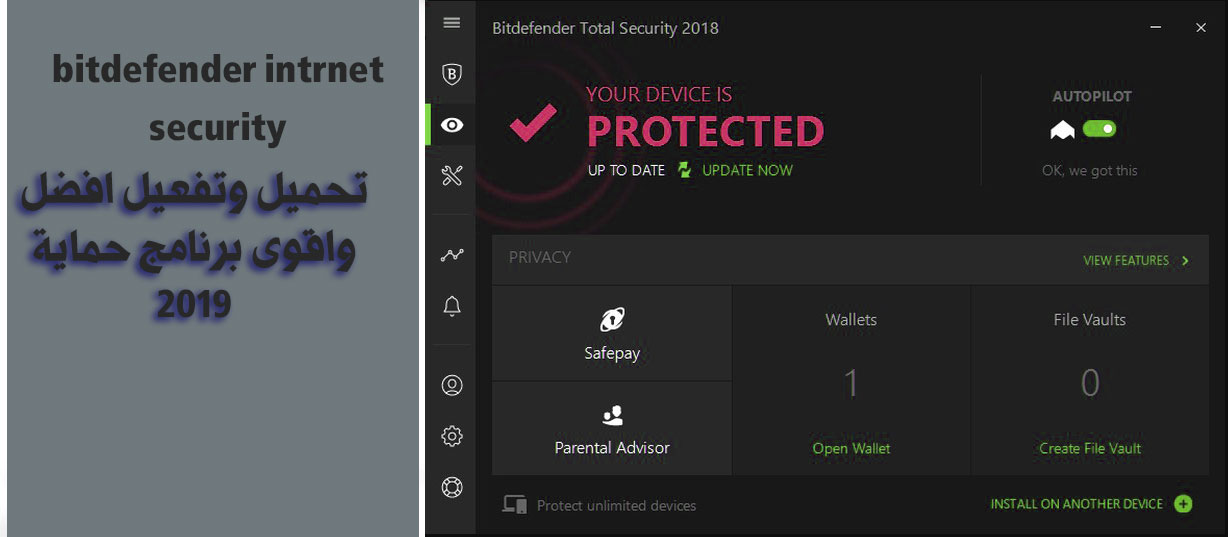1228x537 pixels.
Task: Click Update Now link
Action: pos(747,170)
